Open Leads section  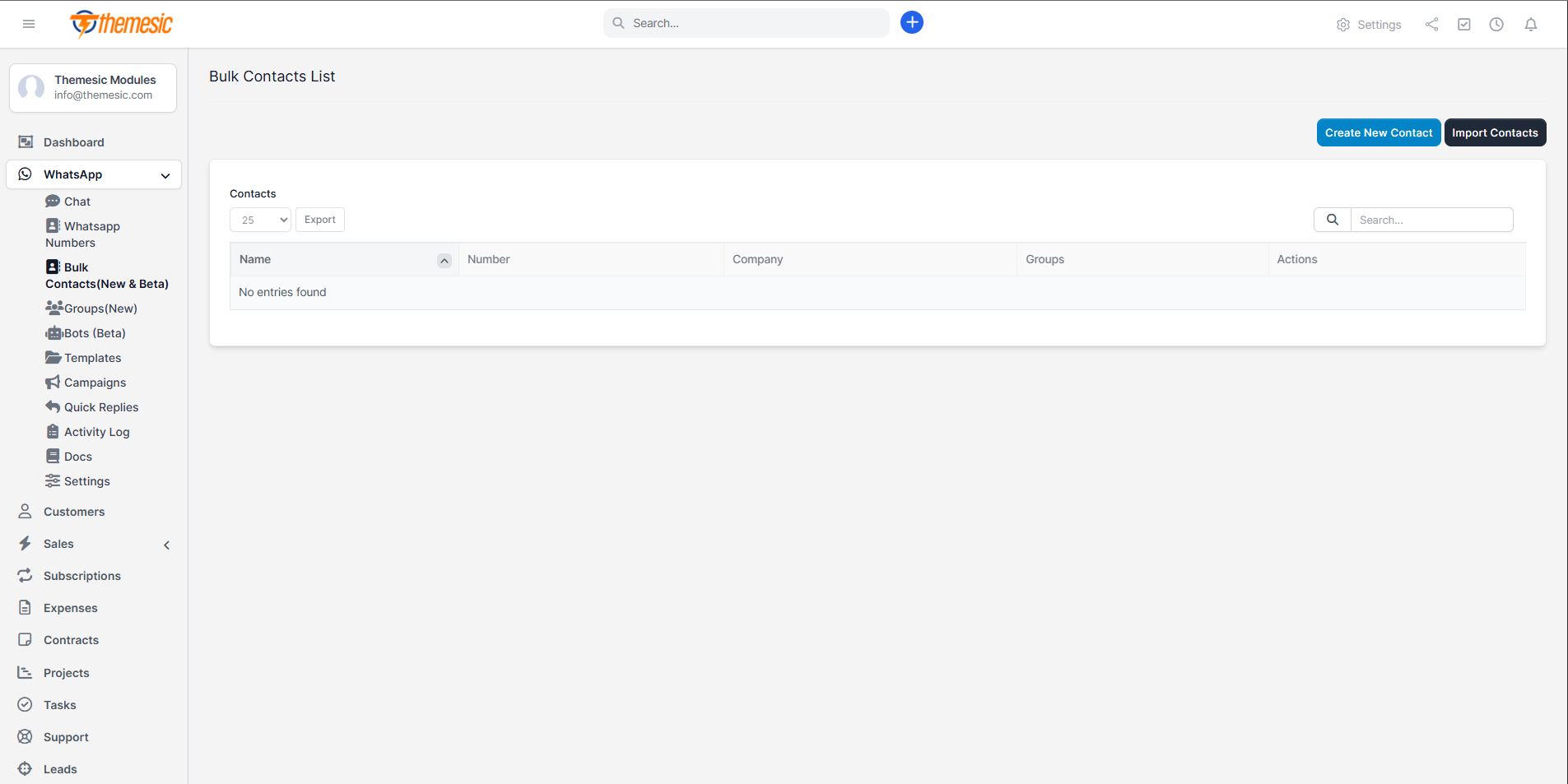tap(60, 769)
